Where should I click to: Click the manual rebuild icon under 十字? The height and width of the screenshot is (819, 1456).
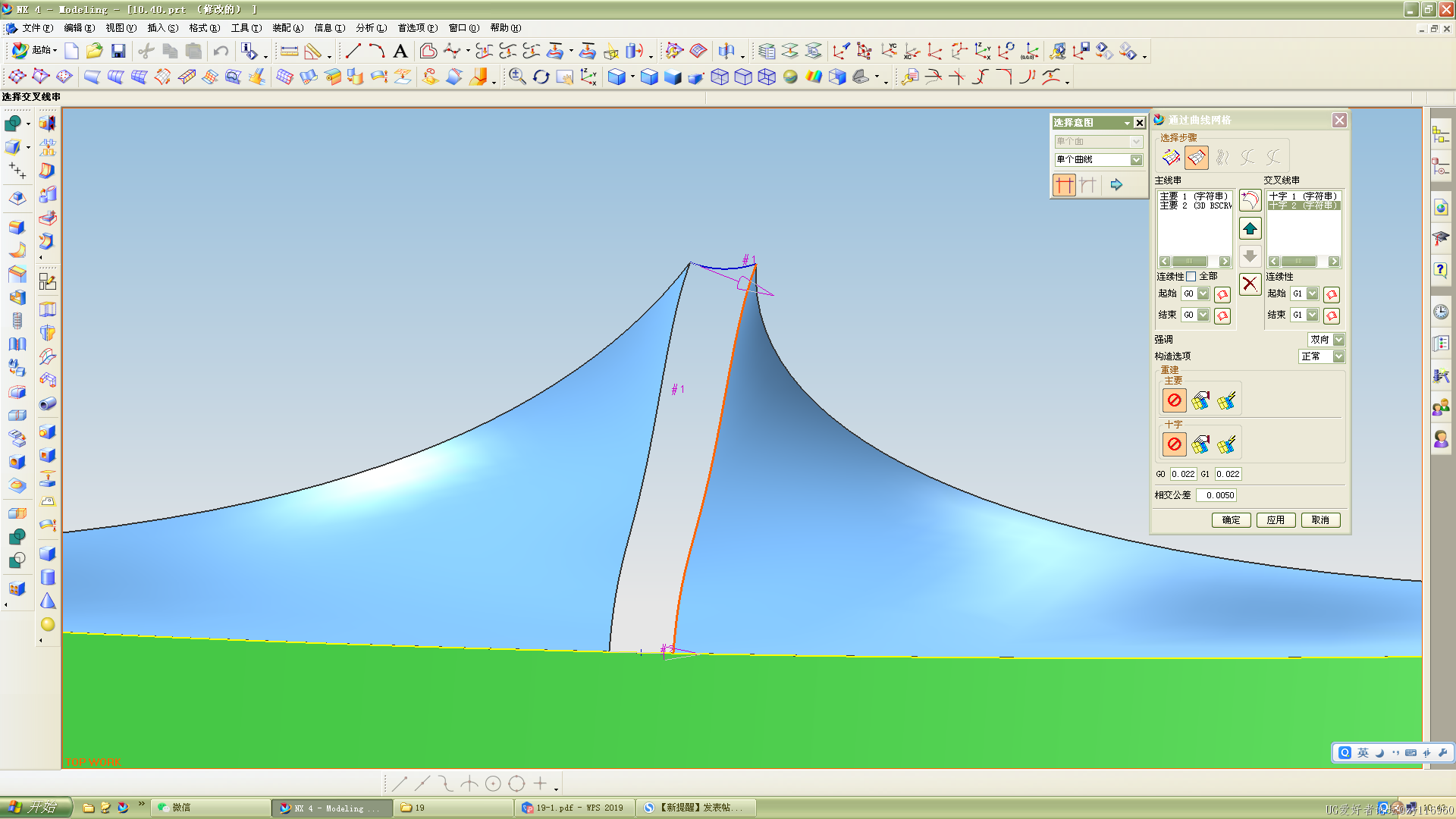tap(1200, 444)
